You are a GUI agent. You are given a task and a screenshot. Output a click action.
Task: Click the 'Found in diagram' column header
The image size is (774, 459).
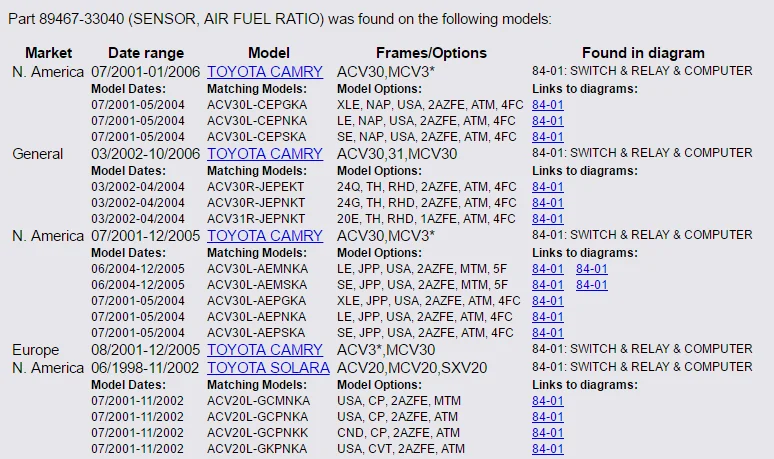[x=643, y=53]
